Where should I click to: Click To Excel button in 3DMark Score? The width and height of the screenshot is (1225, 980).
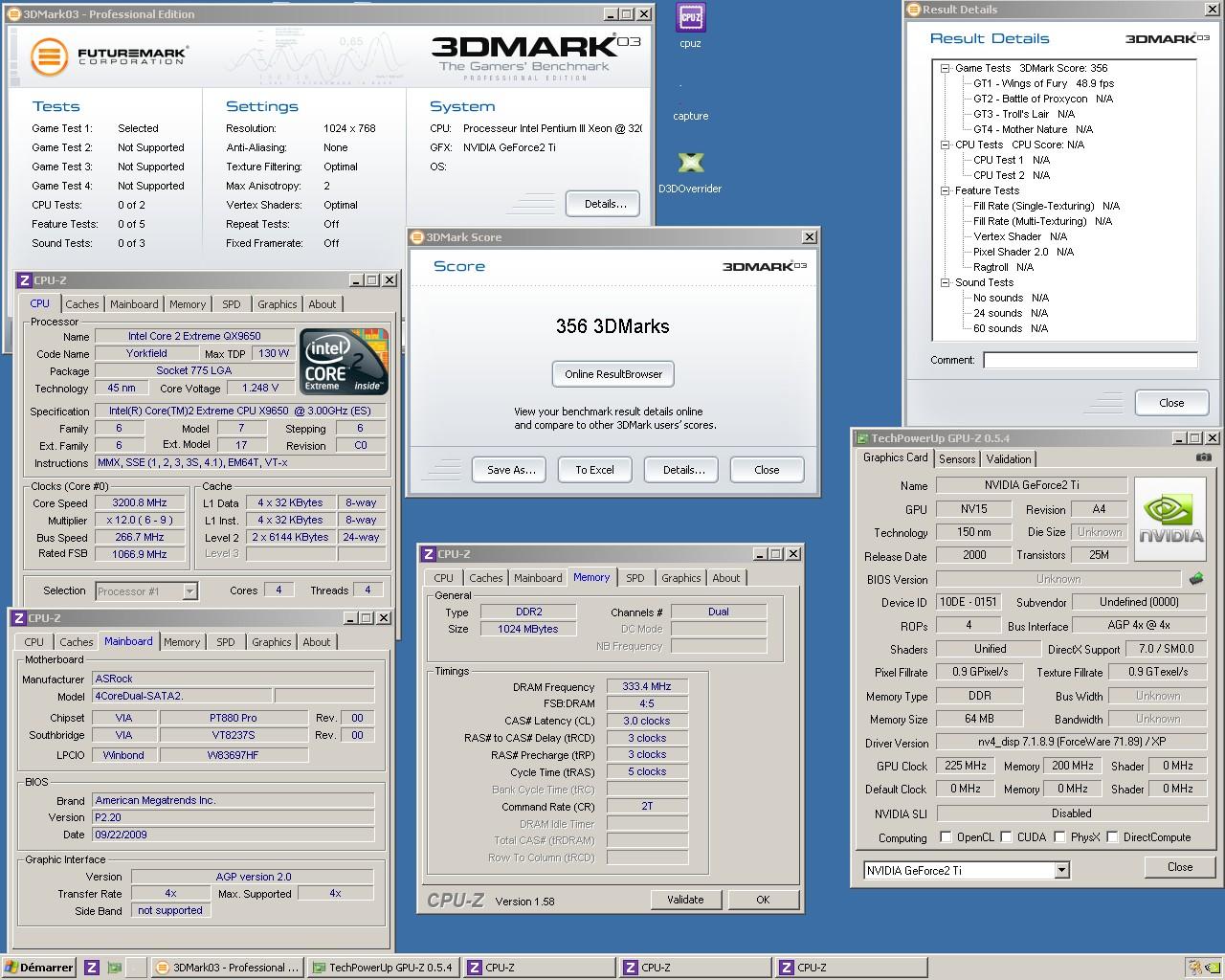tap(594, 470)
